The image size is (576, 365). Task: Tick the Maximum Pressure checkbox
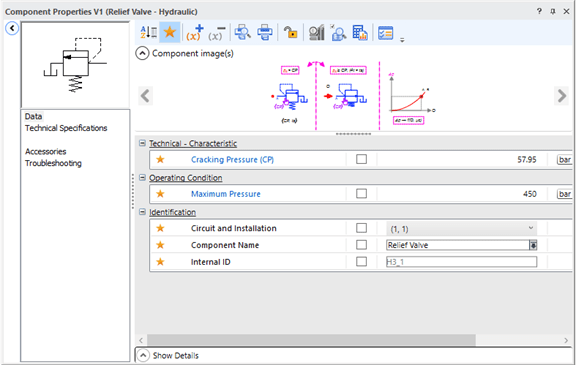coord(361,194)
